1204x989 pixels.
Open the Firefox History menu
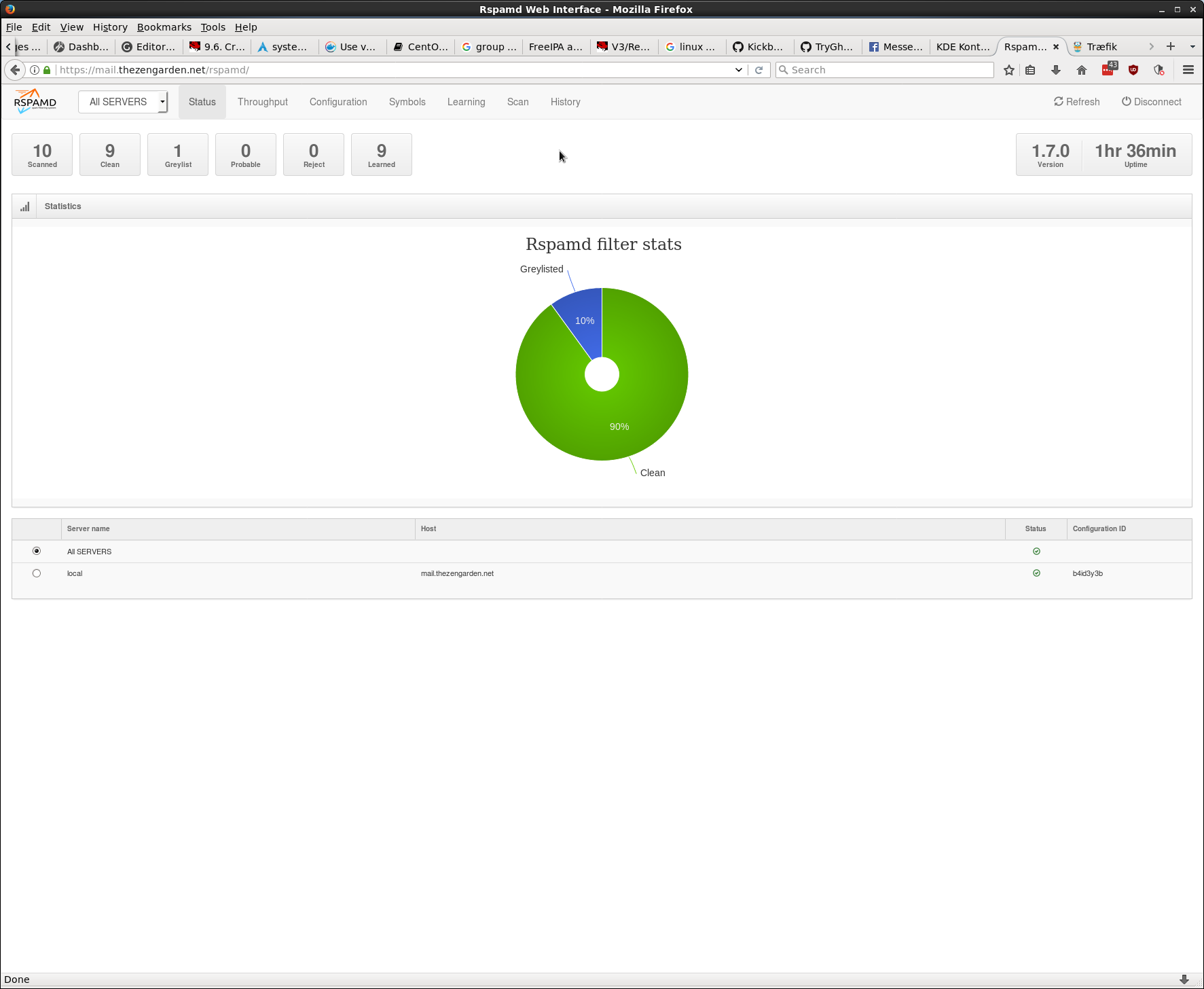[x=110, y=27]
